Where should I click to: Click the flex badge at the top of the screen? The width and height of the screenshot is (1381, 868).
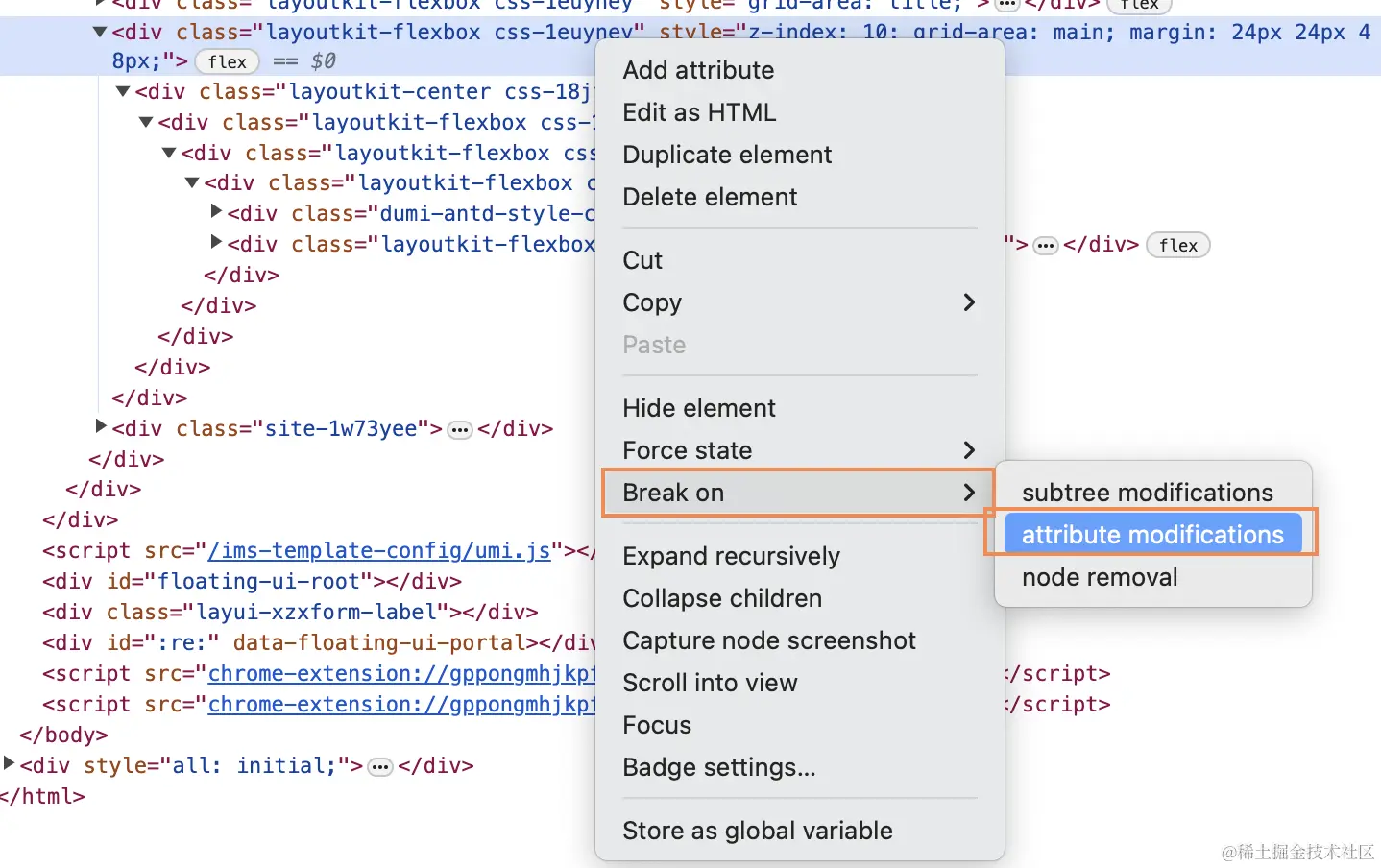click(x=1139, y=6)
